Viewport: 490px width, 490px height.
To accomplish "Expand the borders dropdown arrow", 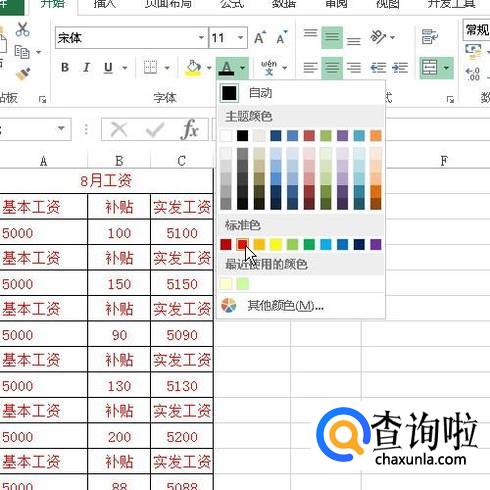I will point(167,68).
